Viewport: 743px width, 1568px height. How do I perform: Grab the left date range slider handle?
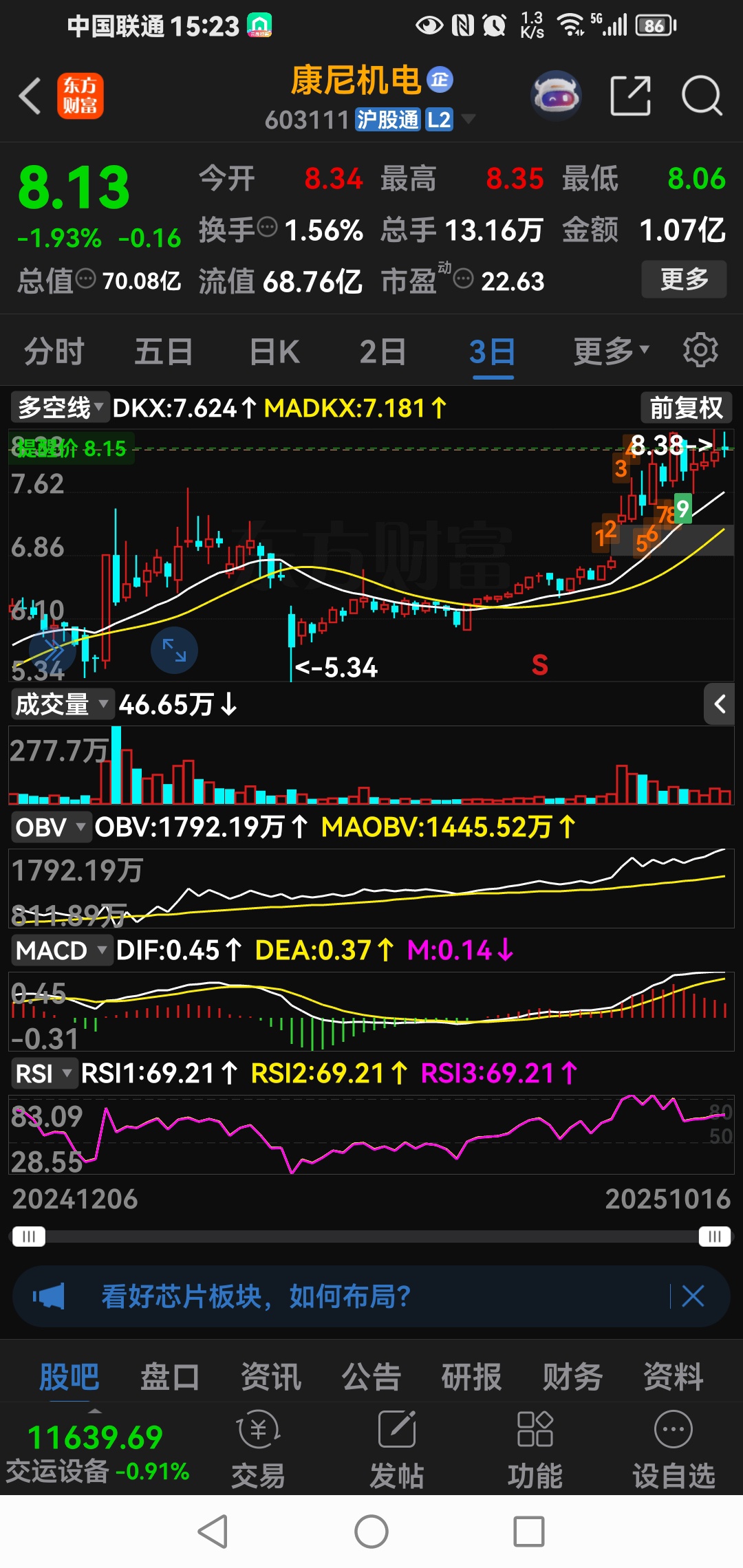28,1237
